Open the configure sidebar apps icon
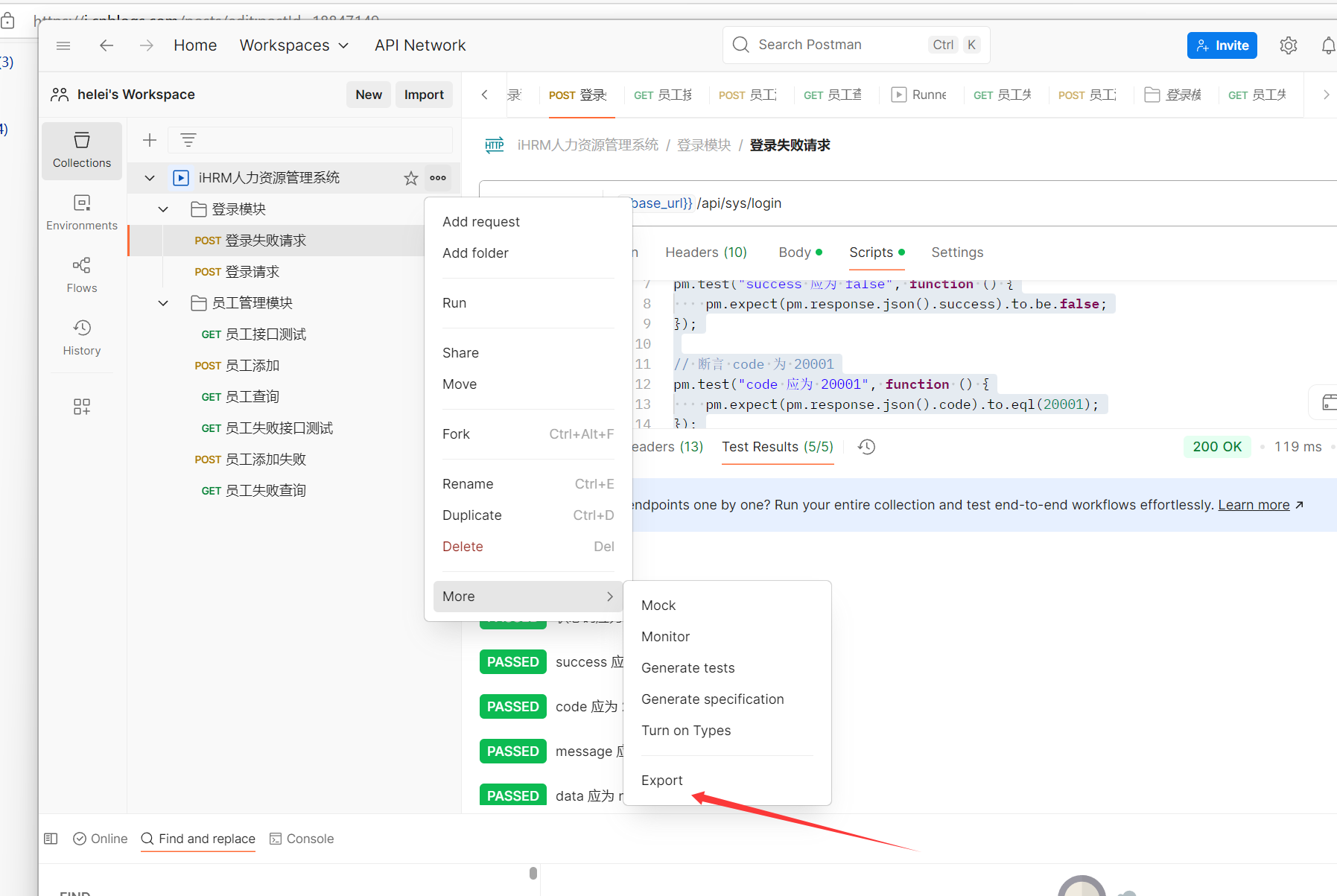Image resolution: width=1337 pixels, height=896 pixels. (x=82, y=406)
